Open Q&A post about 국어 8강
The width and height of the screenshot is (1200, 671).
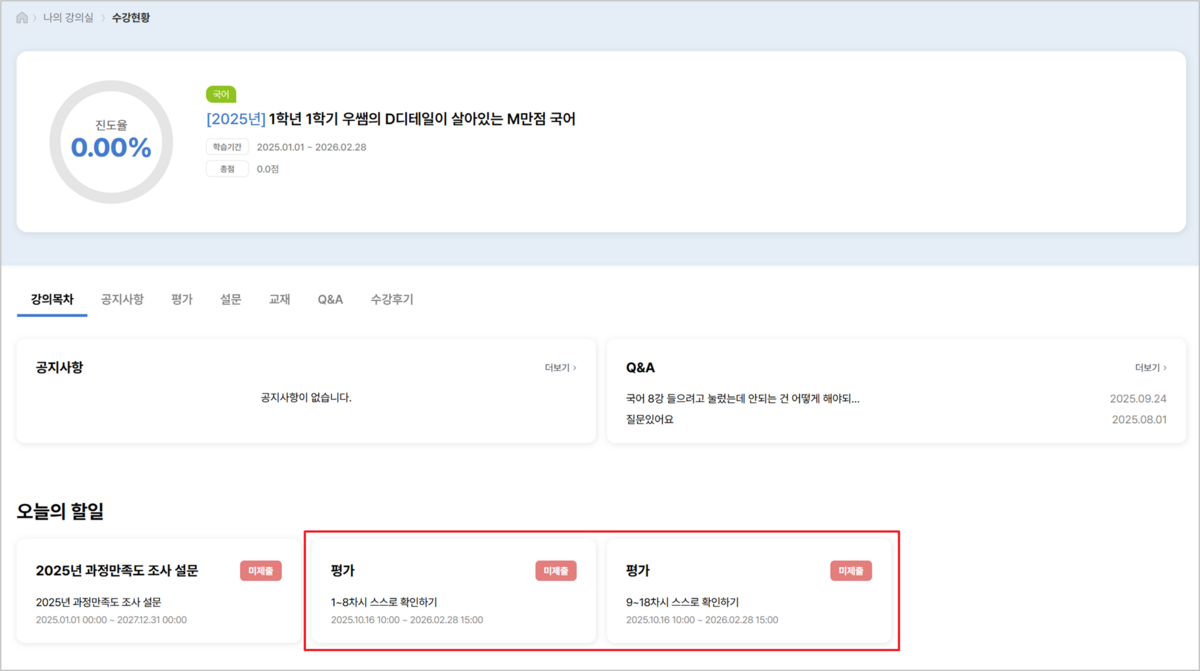coord(743,398)
